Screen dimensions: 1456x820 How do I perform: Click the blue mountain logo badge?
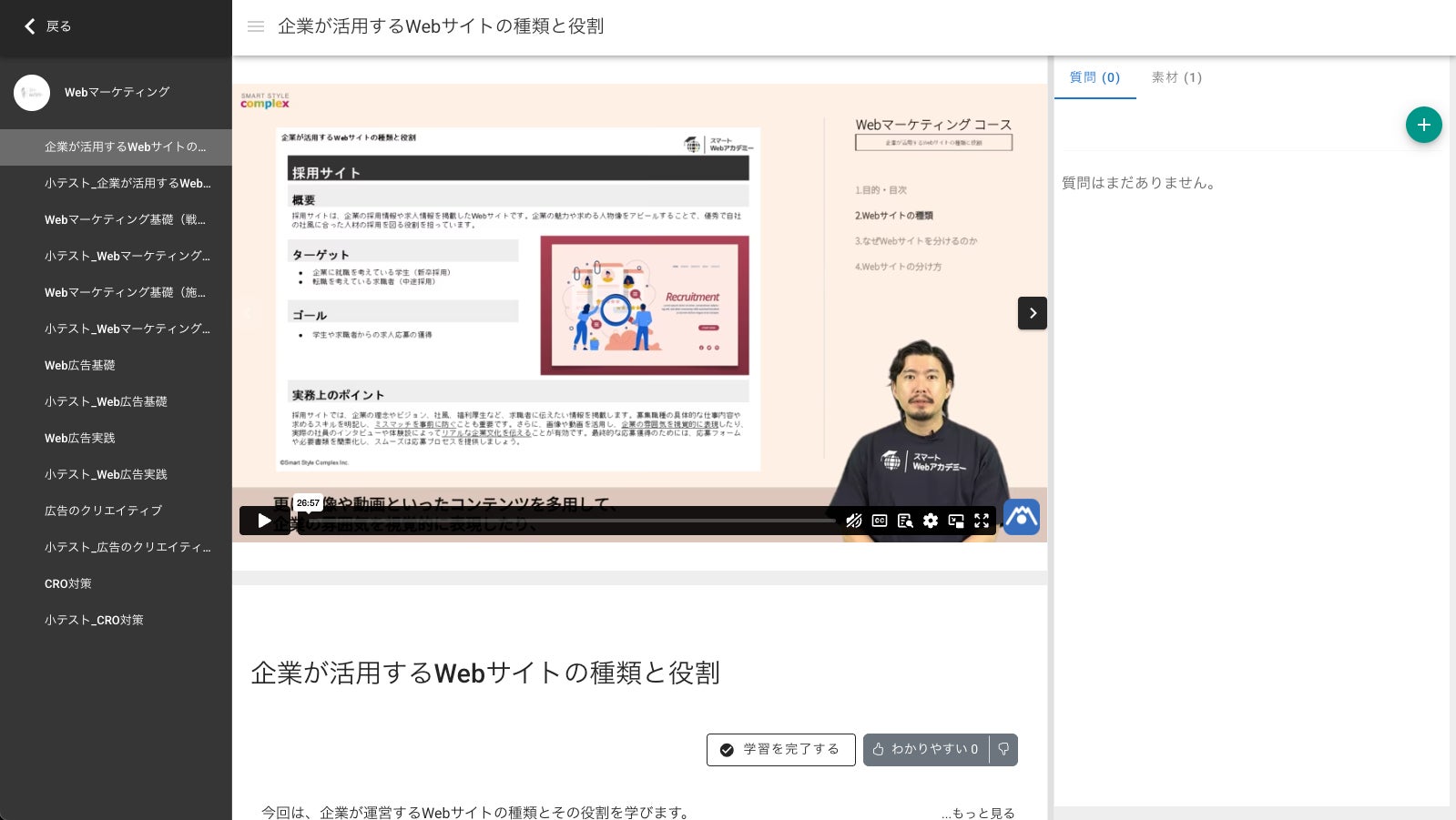1022,517
